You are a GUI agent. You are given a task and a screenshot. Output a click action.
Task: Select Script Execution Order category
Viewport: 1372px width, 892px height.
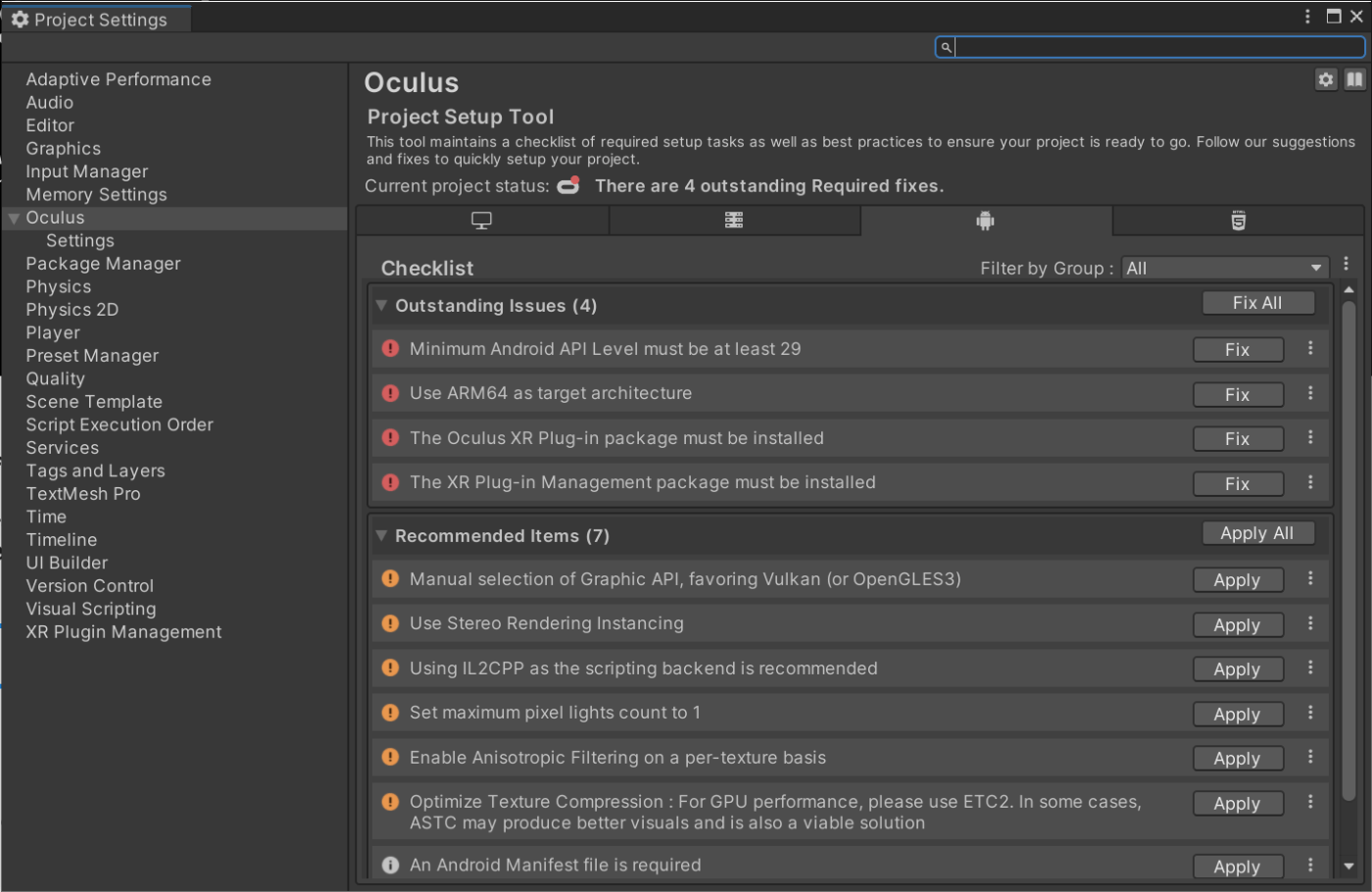coord(120,424)
